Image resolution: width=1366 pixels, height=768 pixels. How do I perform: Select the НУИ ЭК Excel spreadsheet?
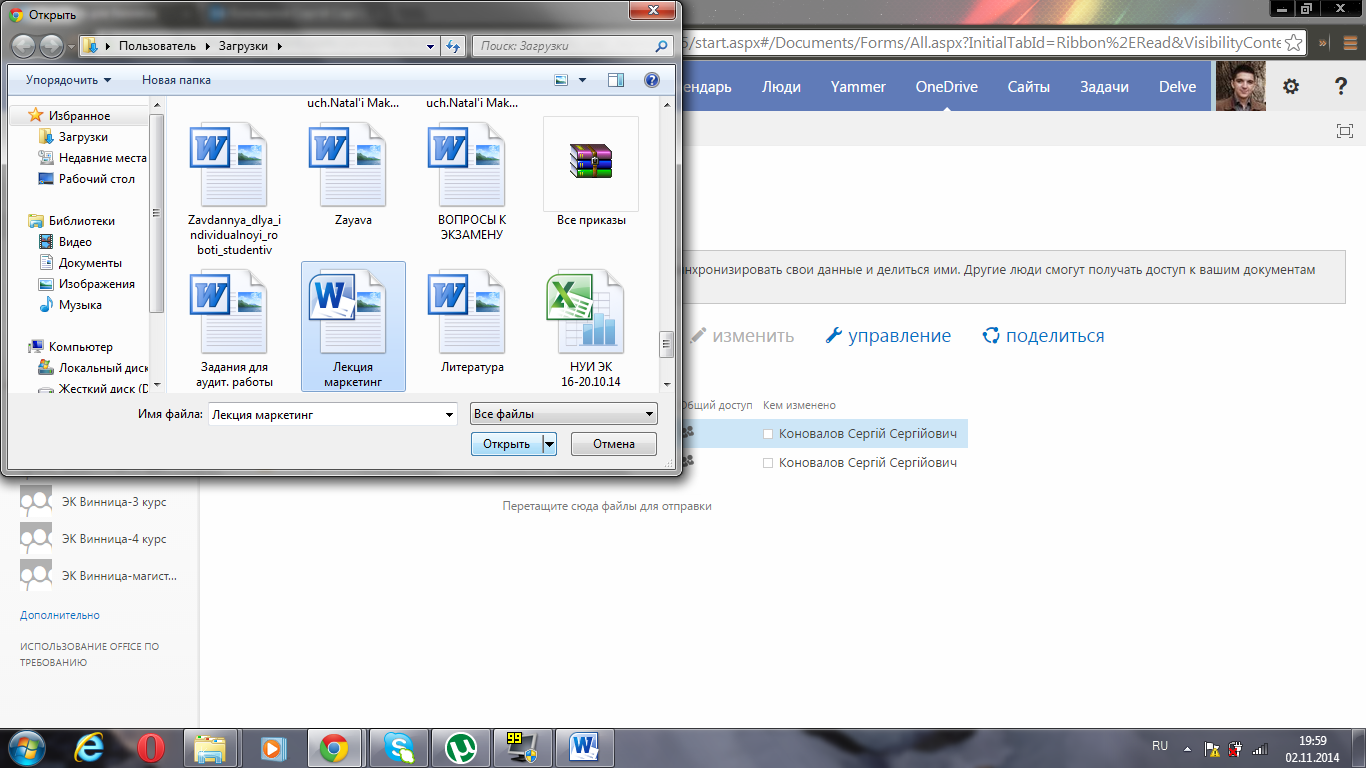(591, 327)
